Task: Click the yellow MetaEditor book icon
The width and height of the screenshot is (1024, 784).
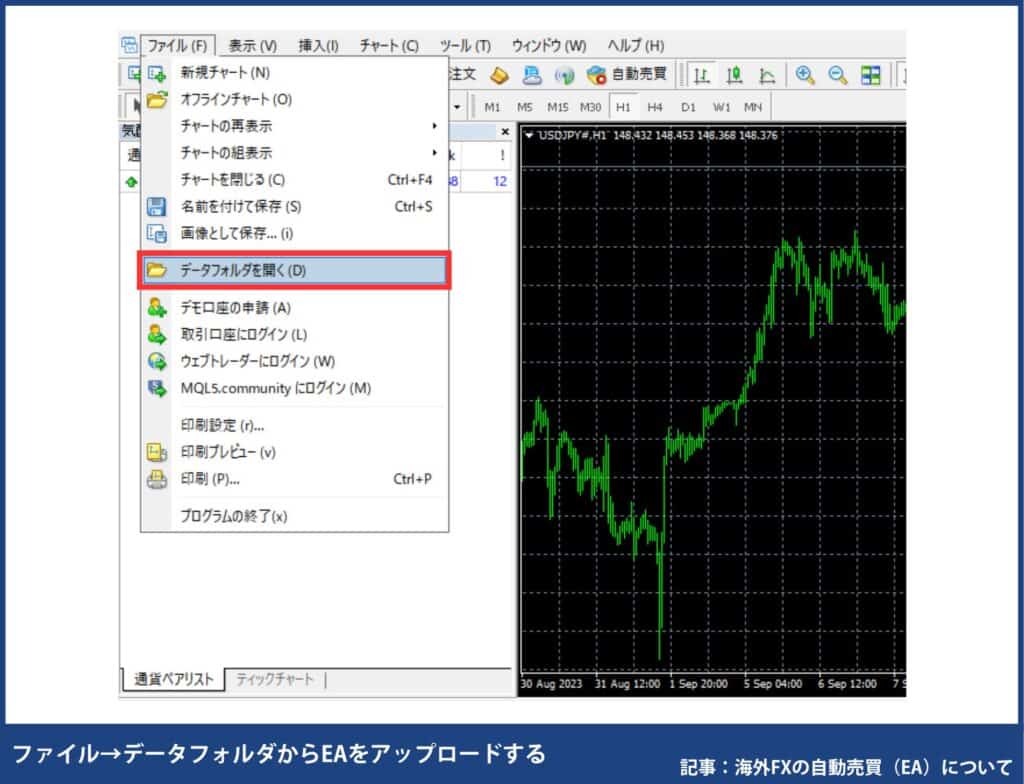Action: (x=499, y=75)
